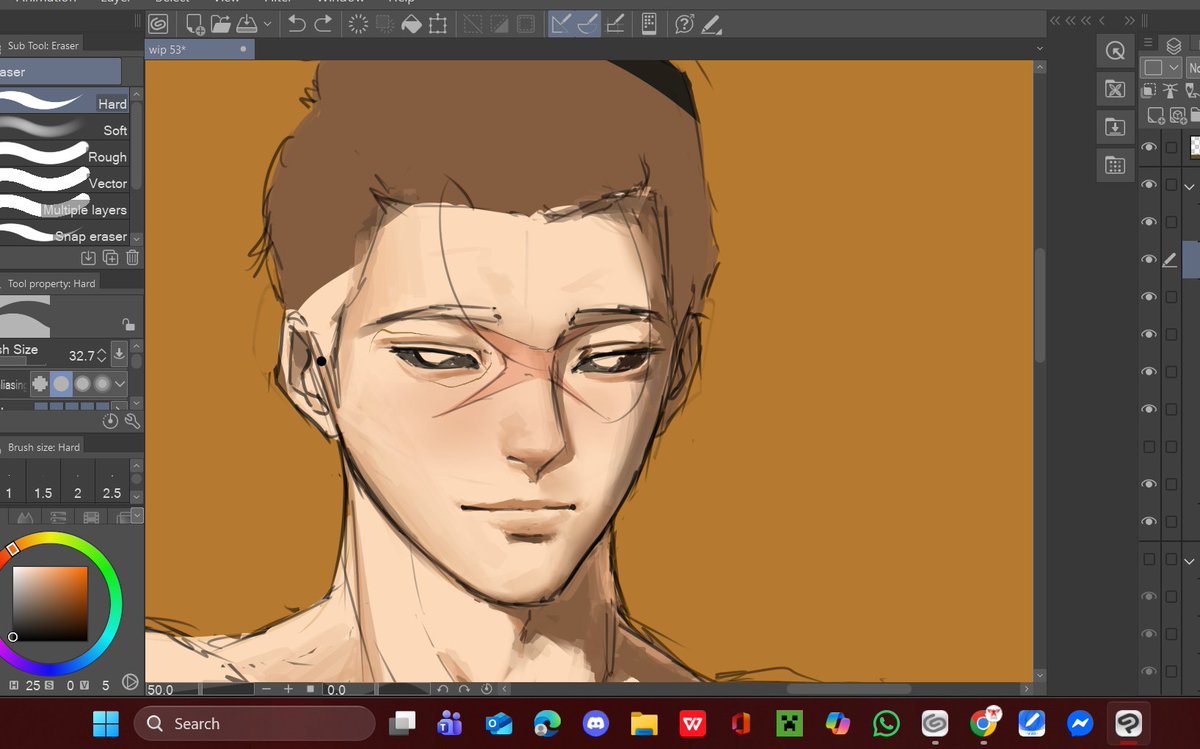Activate the Scale/Rotate transform icon
This screenshot has width=1200, height=749.
click(x=438, y=24)
